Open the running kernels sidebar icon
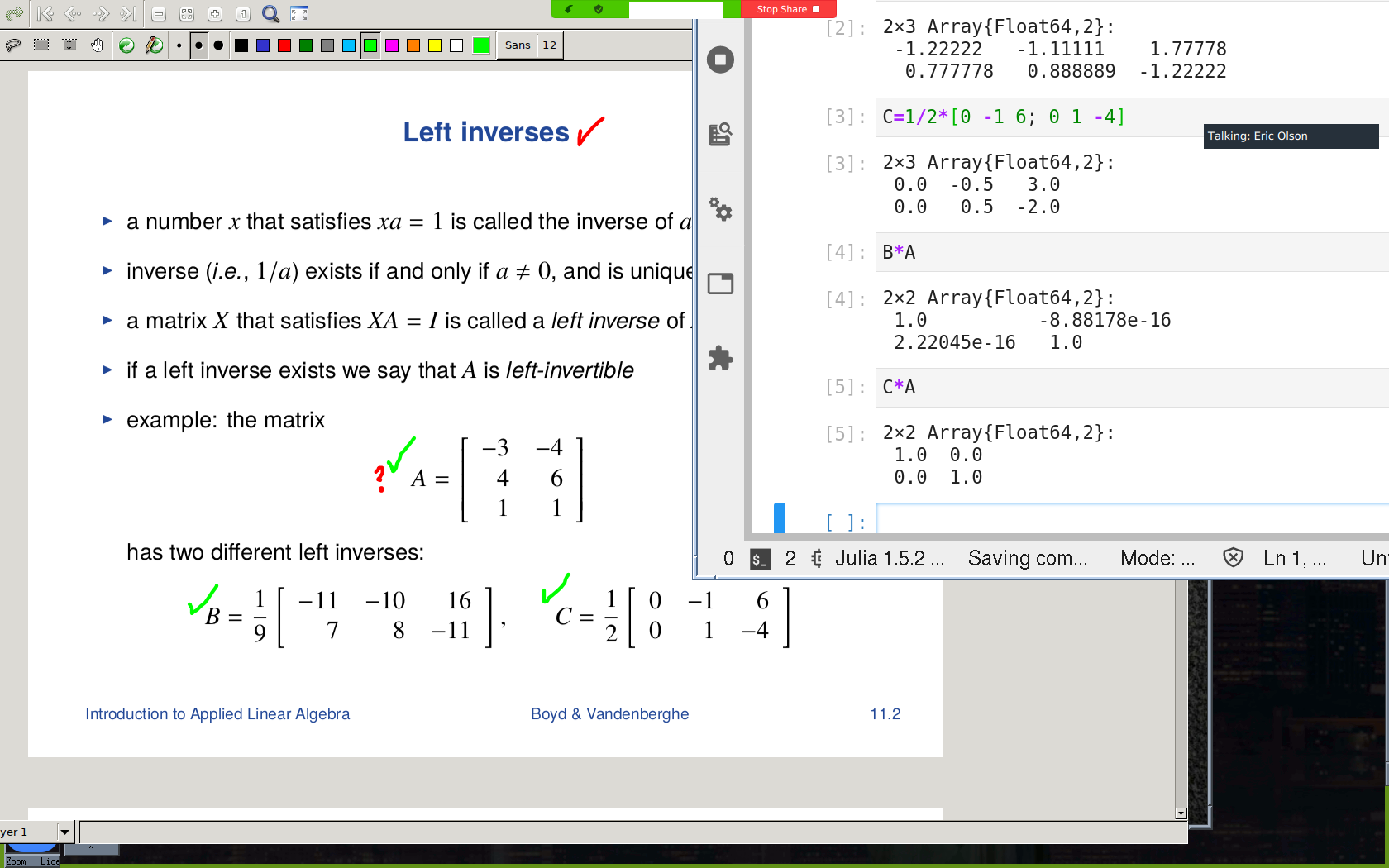The height and width of the screenshot is (868, 1389). click(x=720, y=60)
